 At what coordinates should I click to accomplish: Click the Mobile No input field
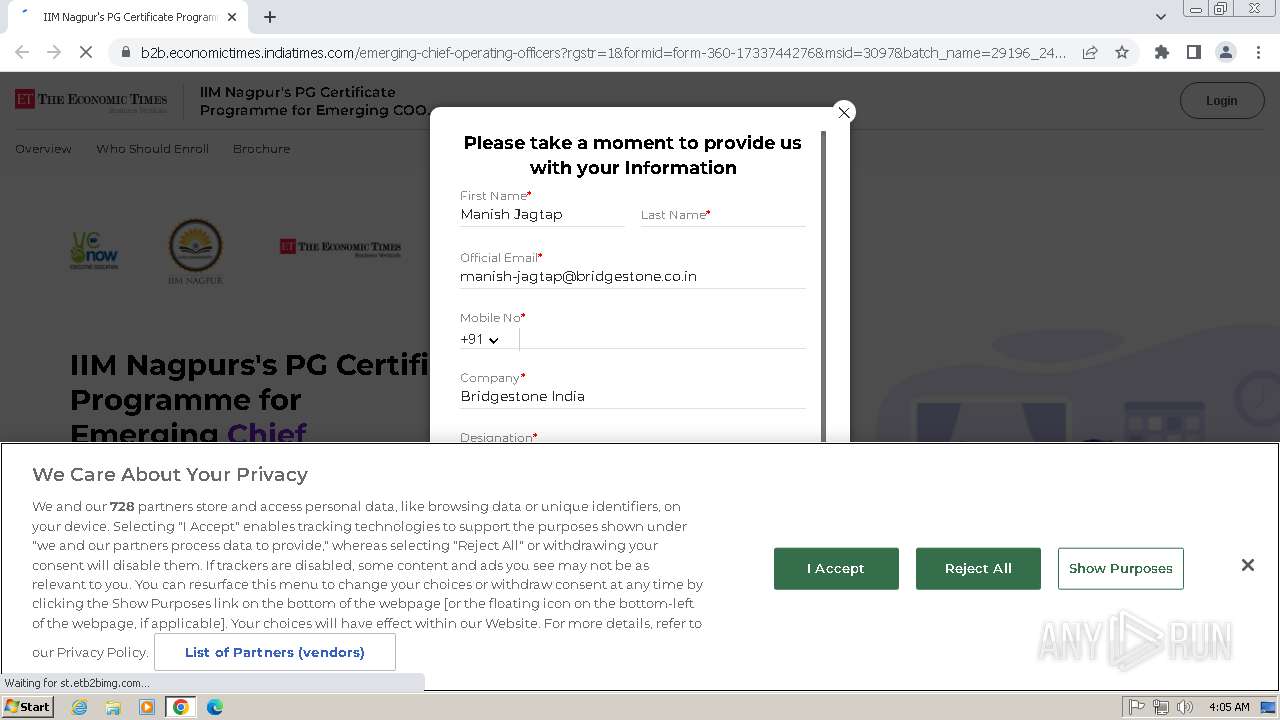[x=663, y=338]
